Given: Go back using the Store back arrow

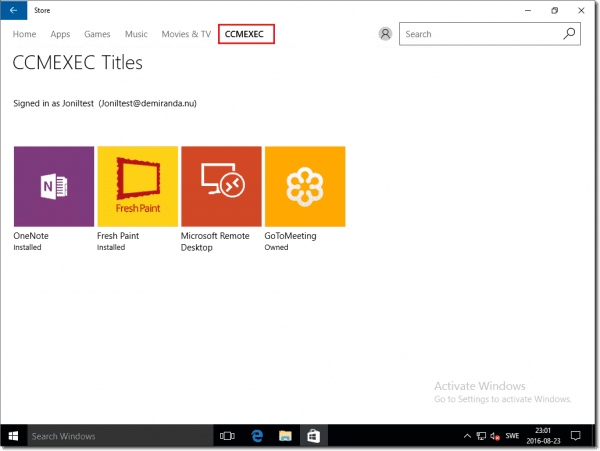Looking at the screenshot, I should (13, 10).
